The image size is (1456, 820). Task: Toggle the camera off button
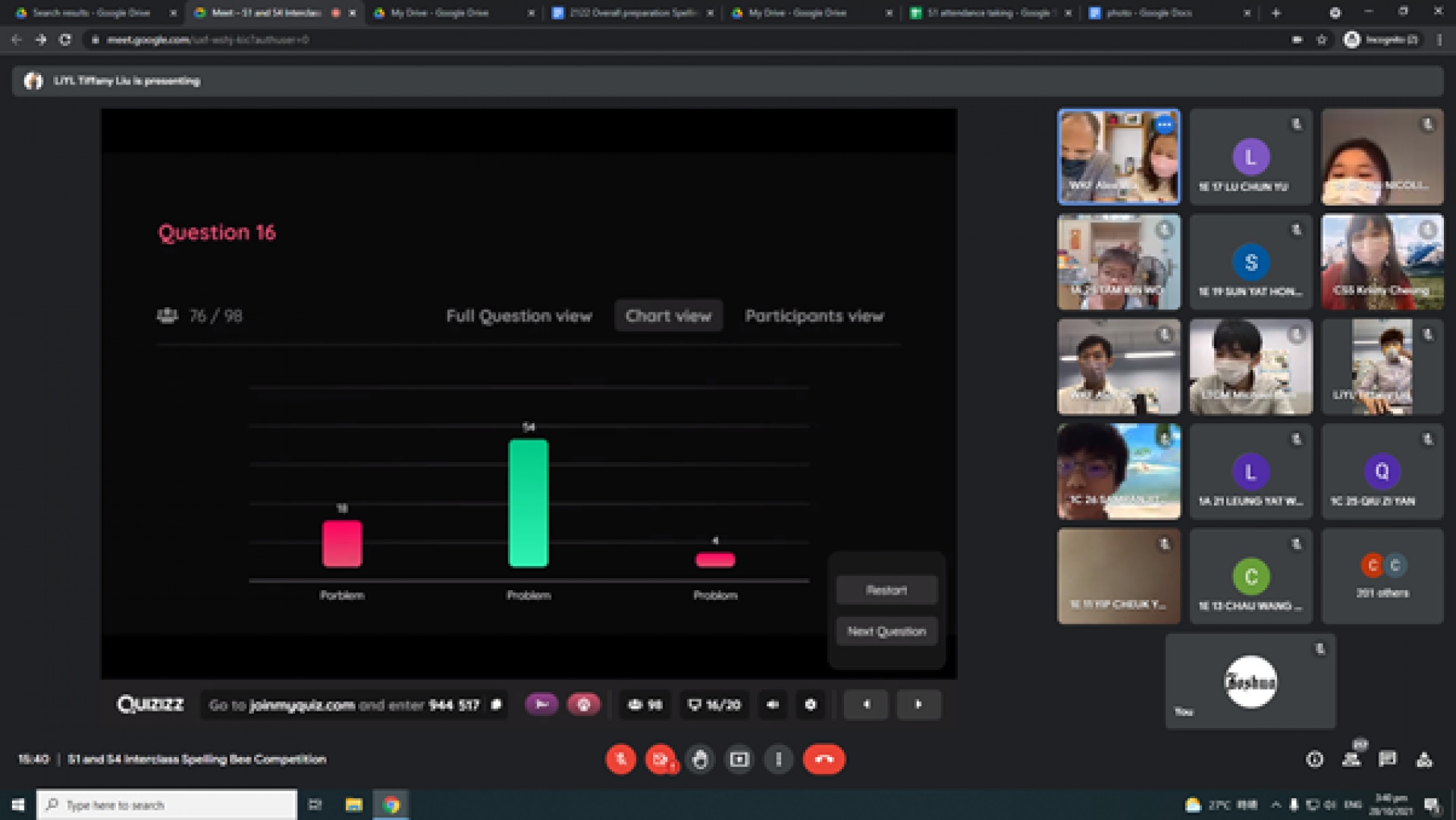tap(661, 759)
